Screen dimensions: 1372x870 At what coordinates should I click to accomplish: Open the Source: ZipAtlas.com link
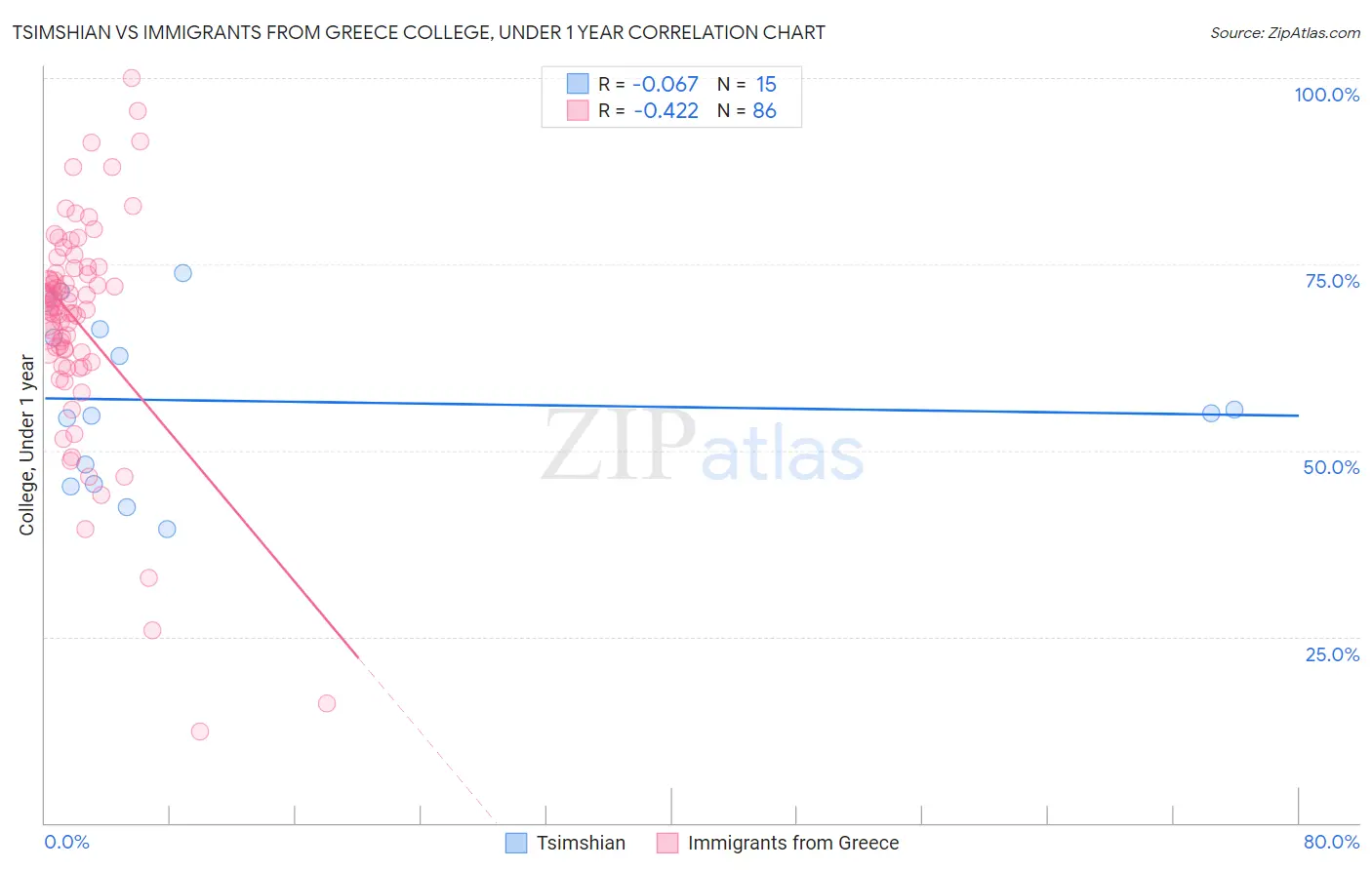(x=1285, y=33)
